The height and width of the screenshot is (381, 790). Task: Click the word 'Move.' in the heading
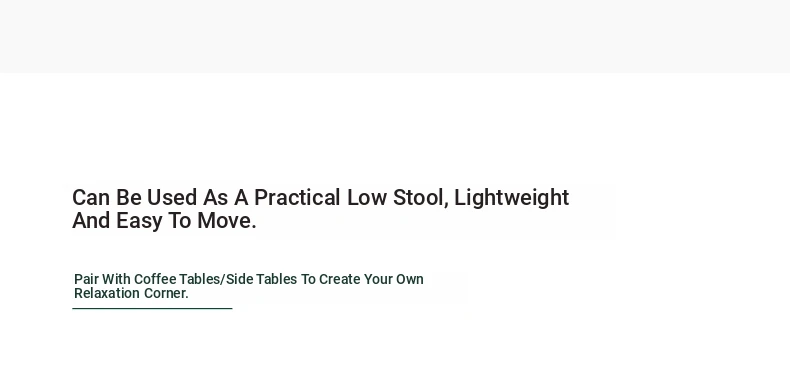[x=227, y=221]
